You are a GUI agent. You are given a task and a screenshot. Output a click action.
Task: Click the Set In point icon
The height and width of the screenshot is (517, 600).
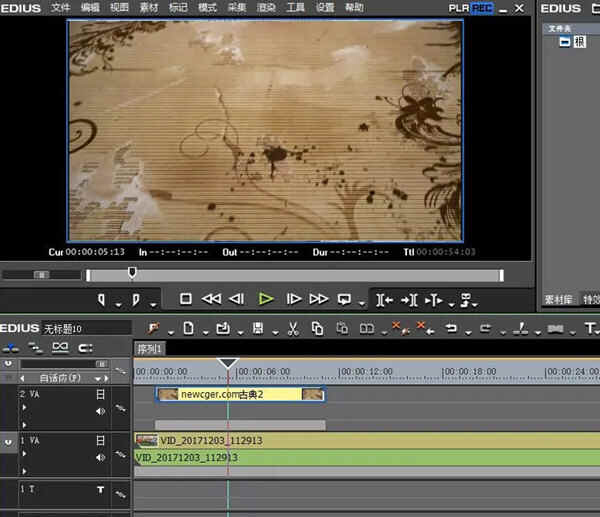tap(102, 298)
